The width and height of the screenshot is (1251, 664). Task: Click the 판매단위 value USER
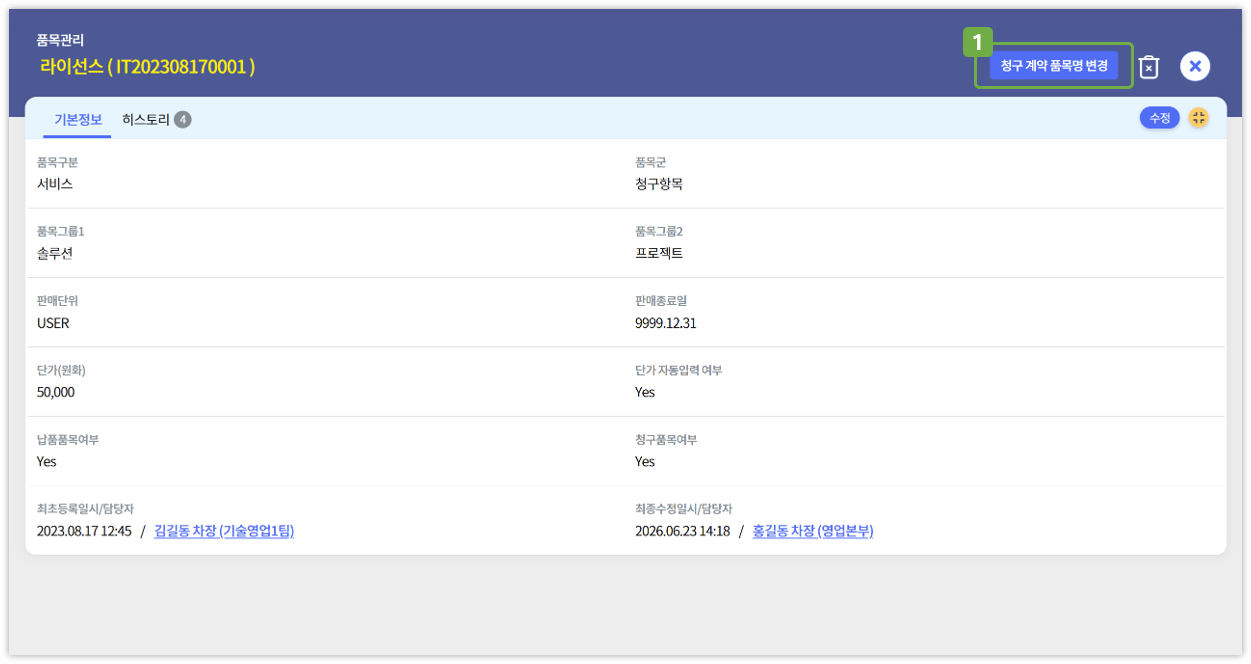coord(53,323)
